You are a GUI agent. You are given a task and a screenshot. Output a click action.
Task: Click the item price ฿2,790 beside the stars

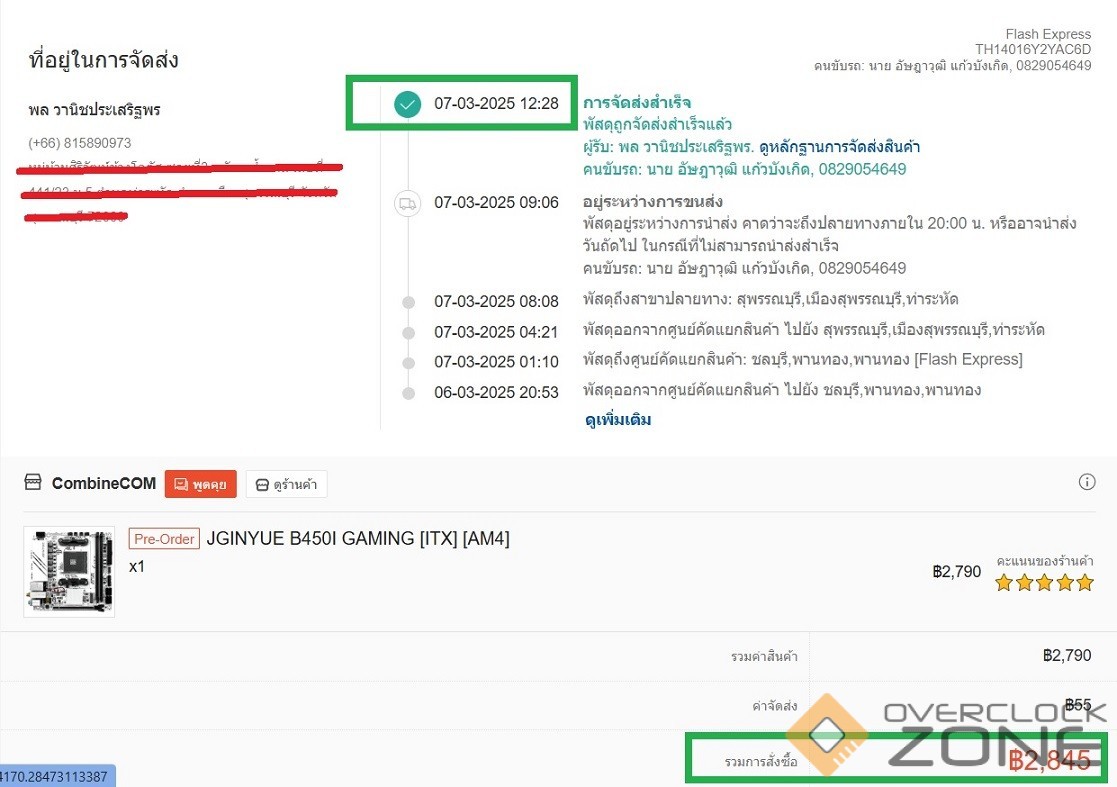coord(957,571)
